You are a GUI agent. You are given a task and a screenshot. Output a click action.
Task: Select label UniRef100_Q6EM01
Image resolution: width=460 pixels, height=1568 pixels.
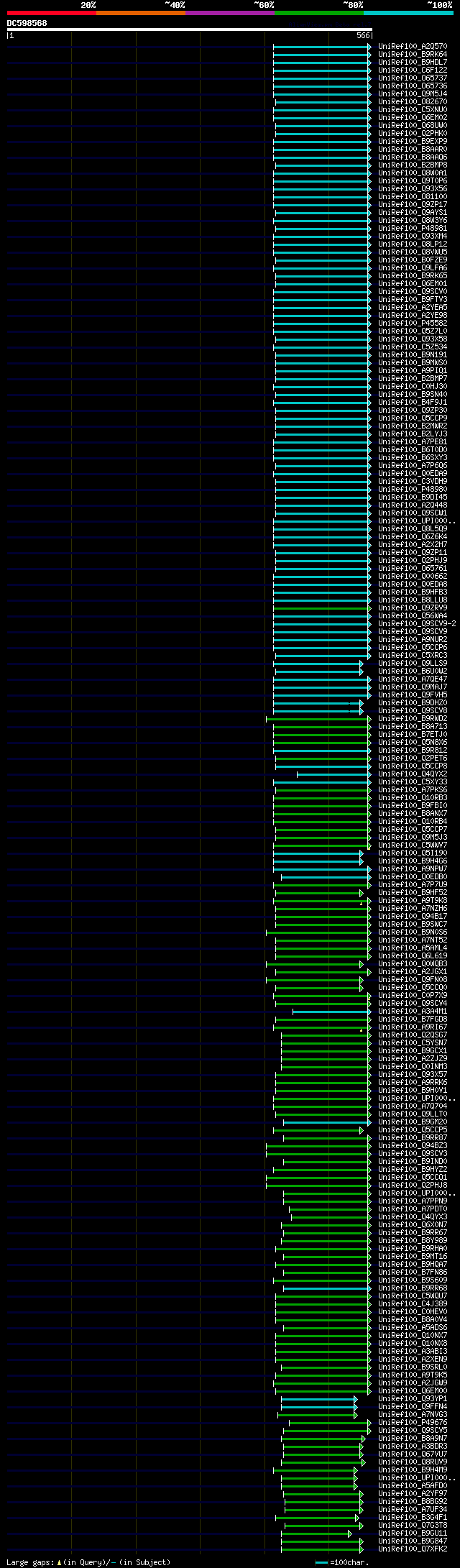tap(413, 284)
